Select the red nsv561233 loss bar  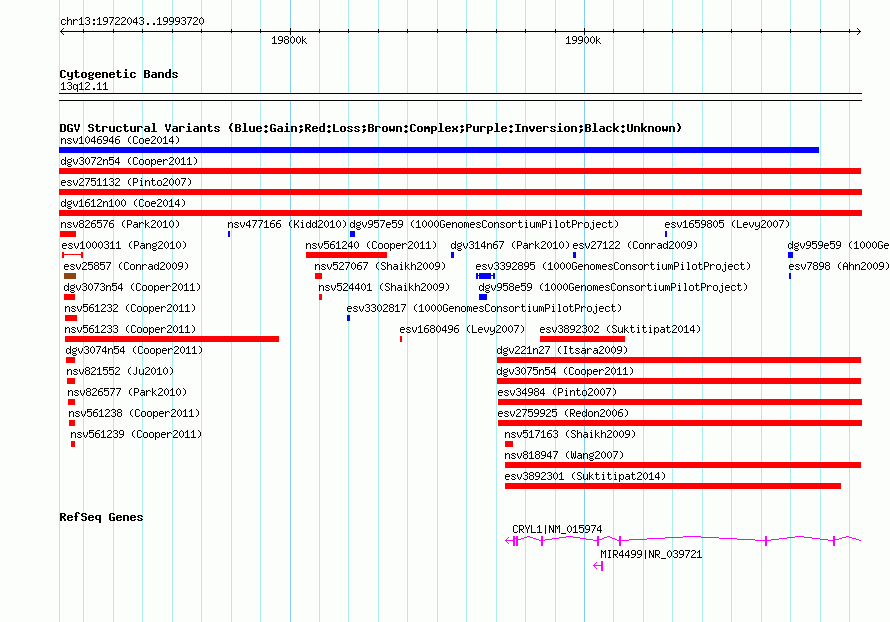[172, 339]
